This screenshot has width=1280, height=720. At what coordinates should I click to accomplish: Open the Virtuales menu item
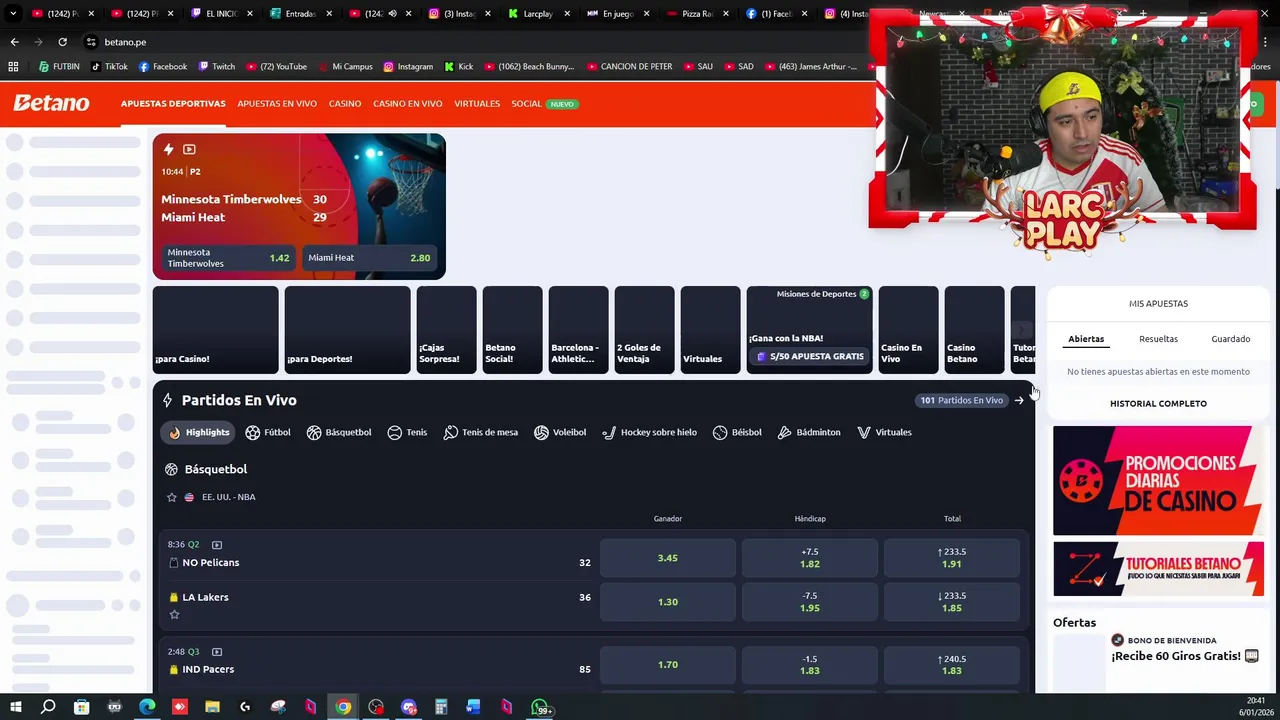click(x=477, y=104)
